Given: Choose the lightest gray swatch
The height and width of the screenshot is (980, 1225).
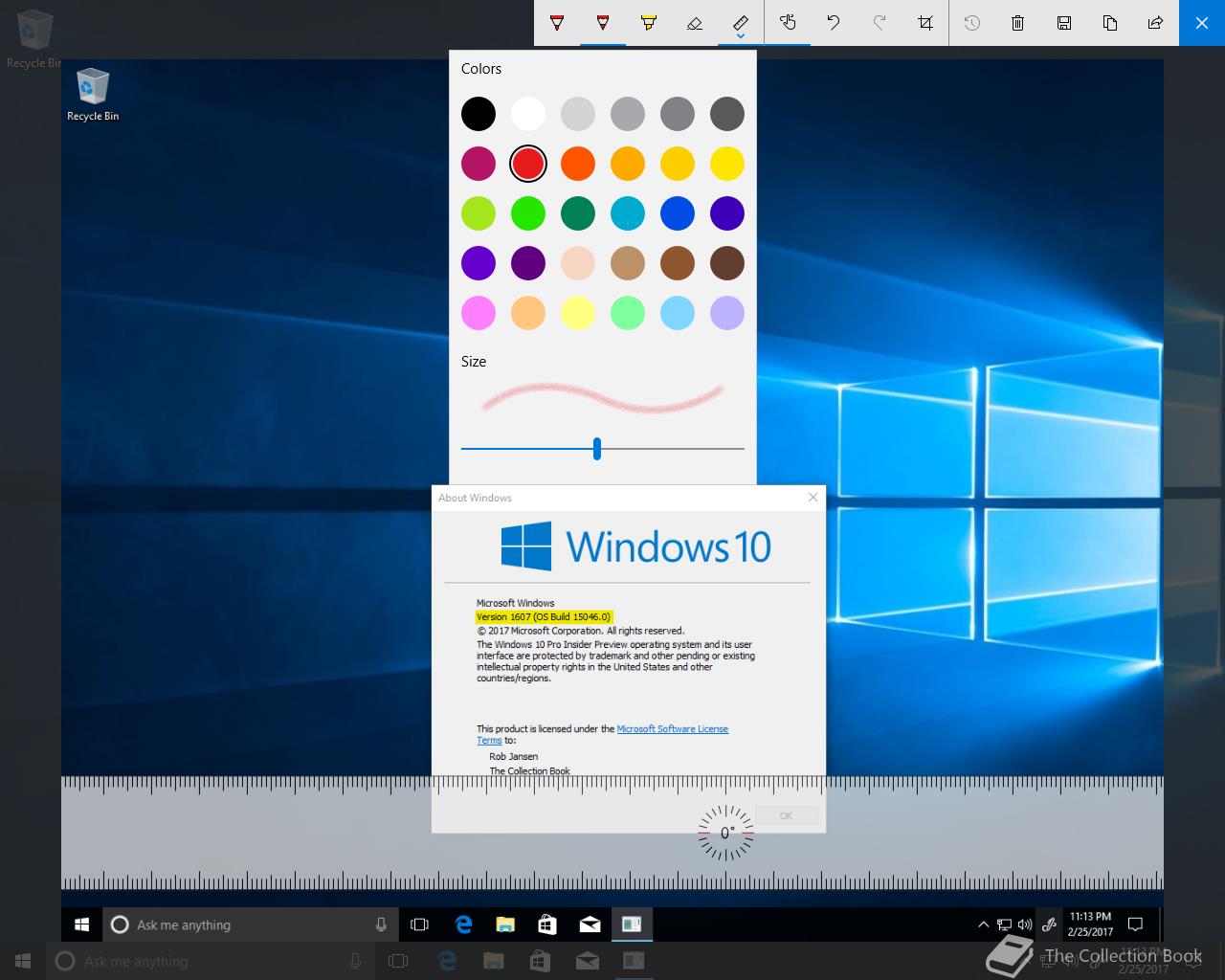Looking at the screenshot, I should pos(578,114).
